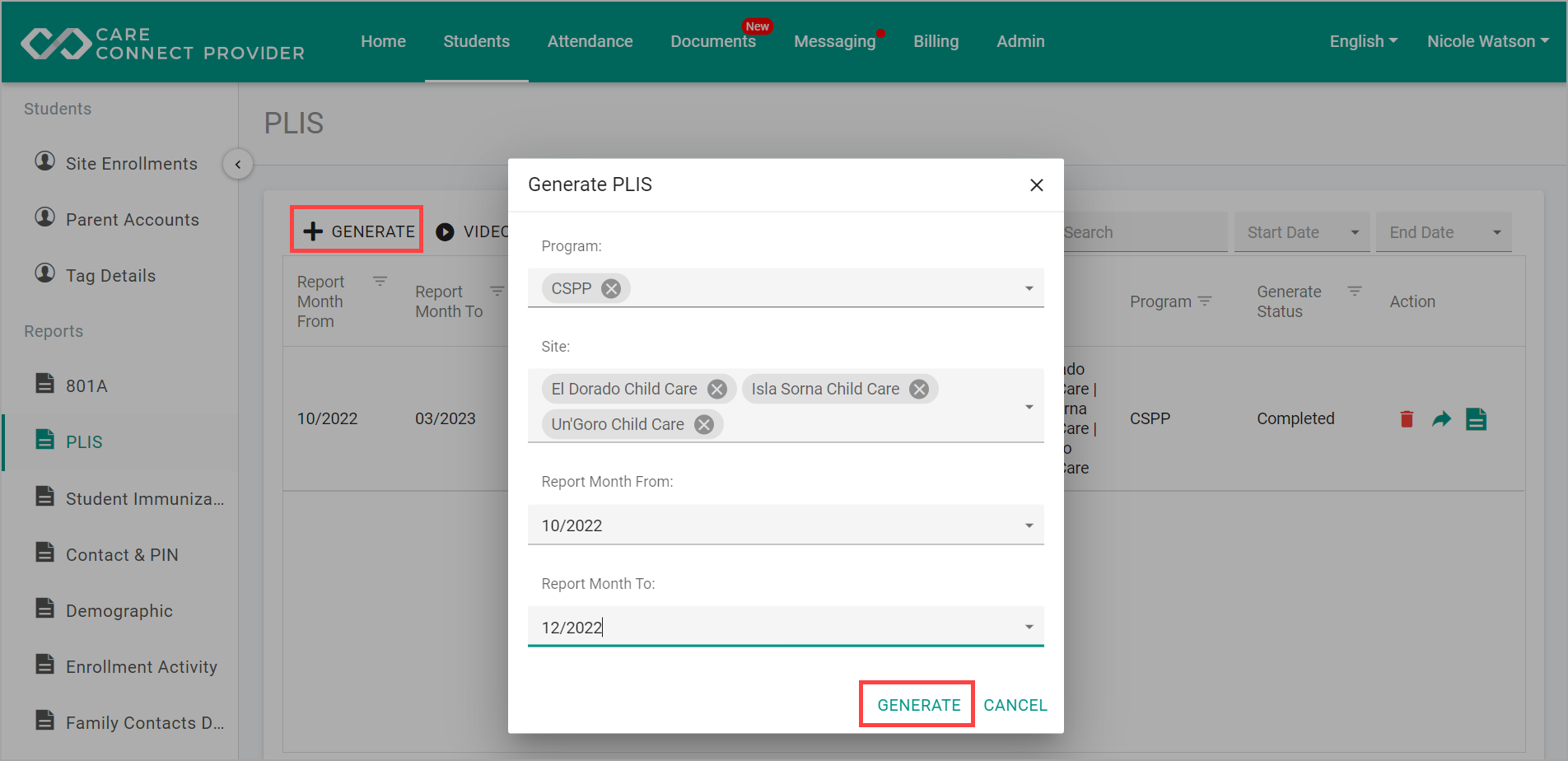Click the GENERATE button in dialog
This screenshot has height=761, width=1568.
pyautogui.click(x=919, y=705)
